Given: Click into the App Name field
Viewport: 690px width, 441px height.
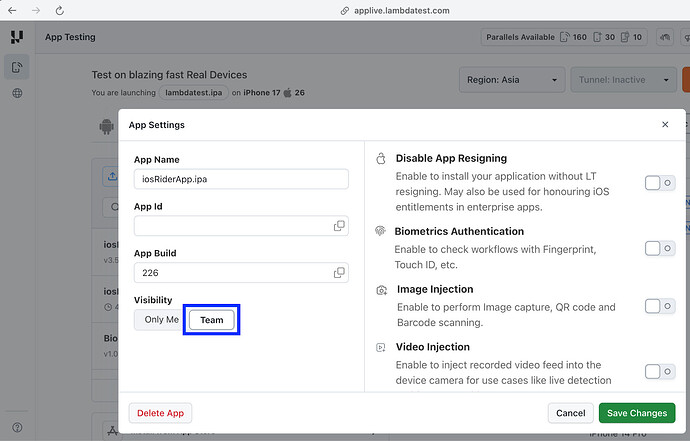Looking at the screenshot, I should pos(241,179).
